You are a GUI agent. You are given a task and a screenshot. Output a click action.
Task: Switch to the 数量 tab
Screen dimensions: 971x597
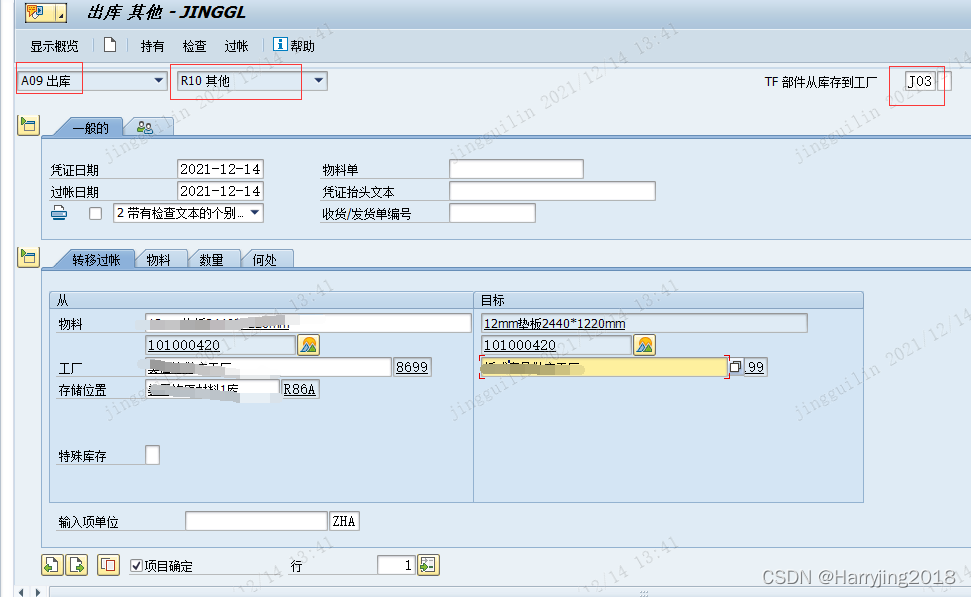coord(211,259)
